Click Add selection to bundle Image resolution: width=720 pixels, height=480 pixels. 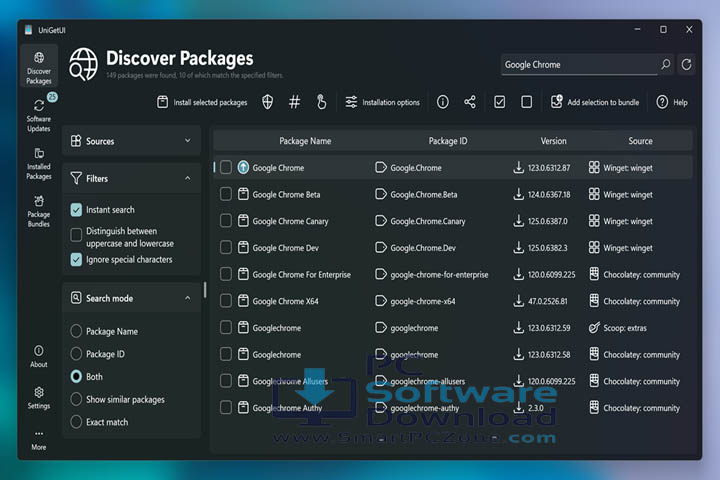(x=595, y=102)
